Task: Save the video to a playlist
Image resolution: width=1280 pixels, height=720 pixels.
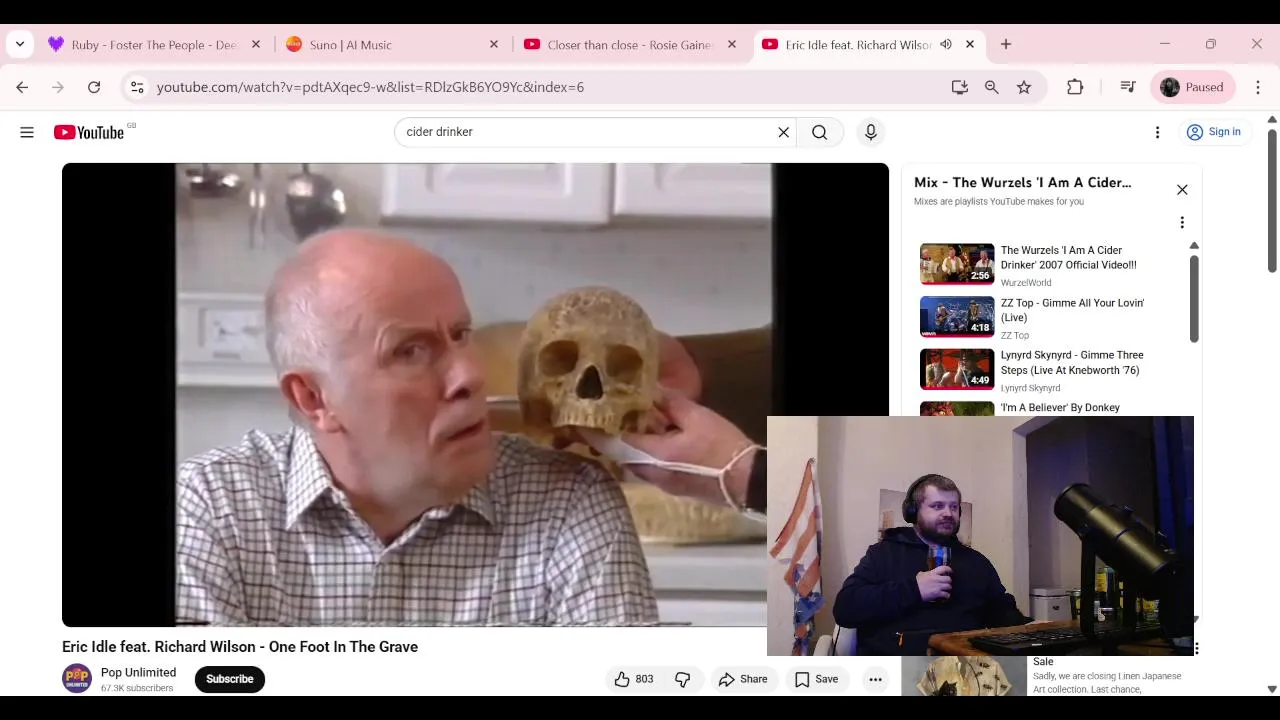Action: click(x=816, y=679)
